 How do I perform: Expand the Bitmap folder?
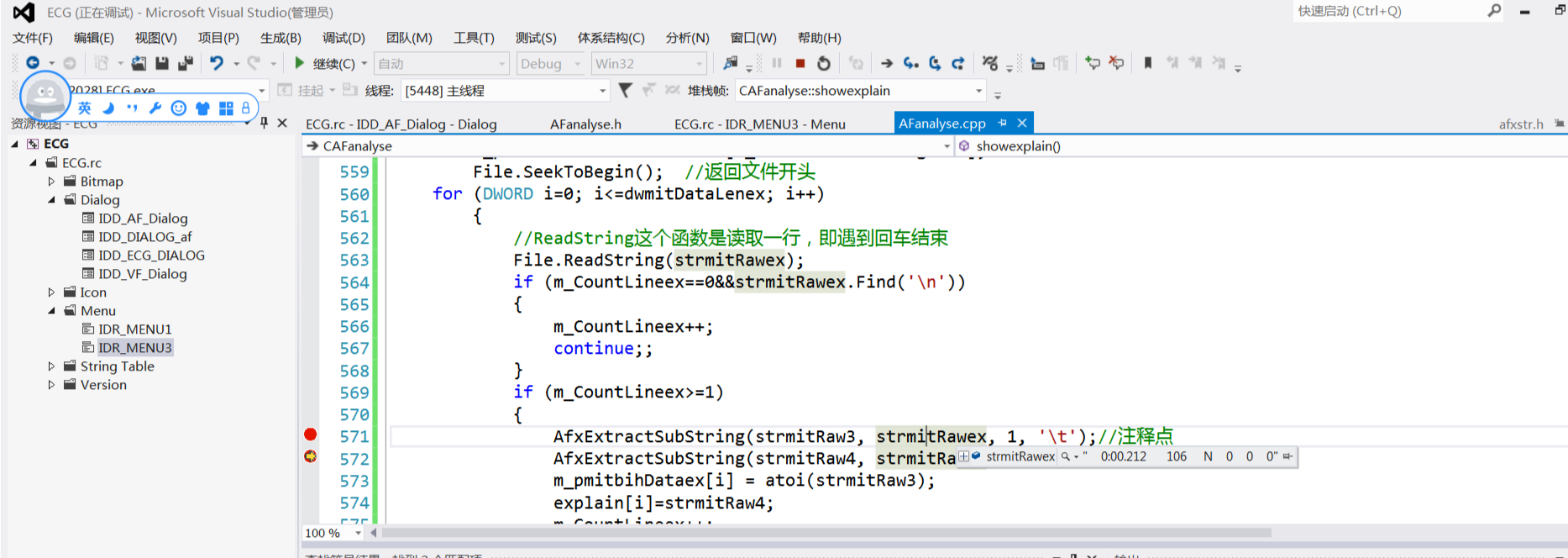(x=51, y=182)
